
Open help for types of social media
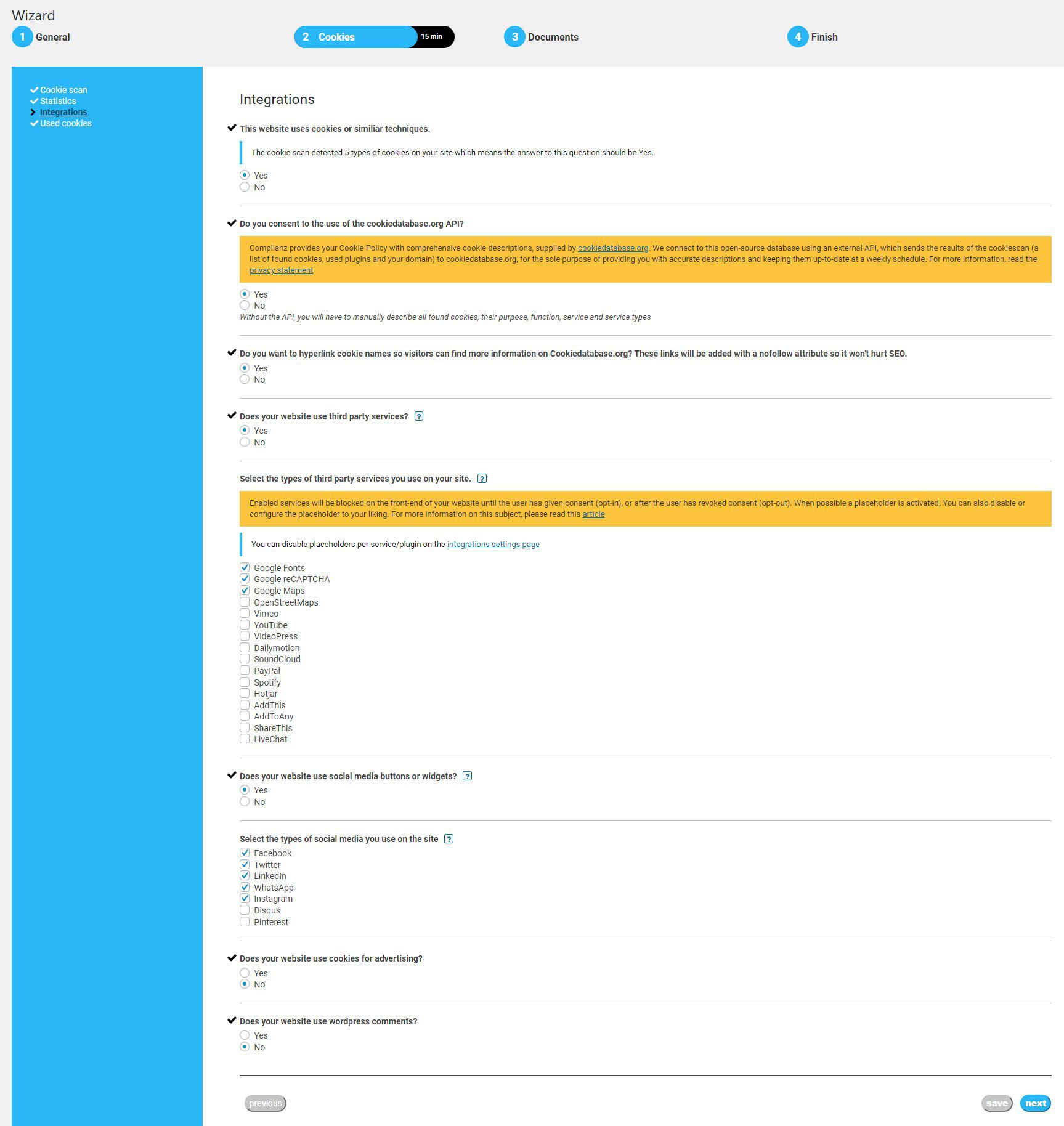tap(449, 839)
